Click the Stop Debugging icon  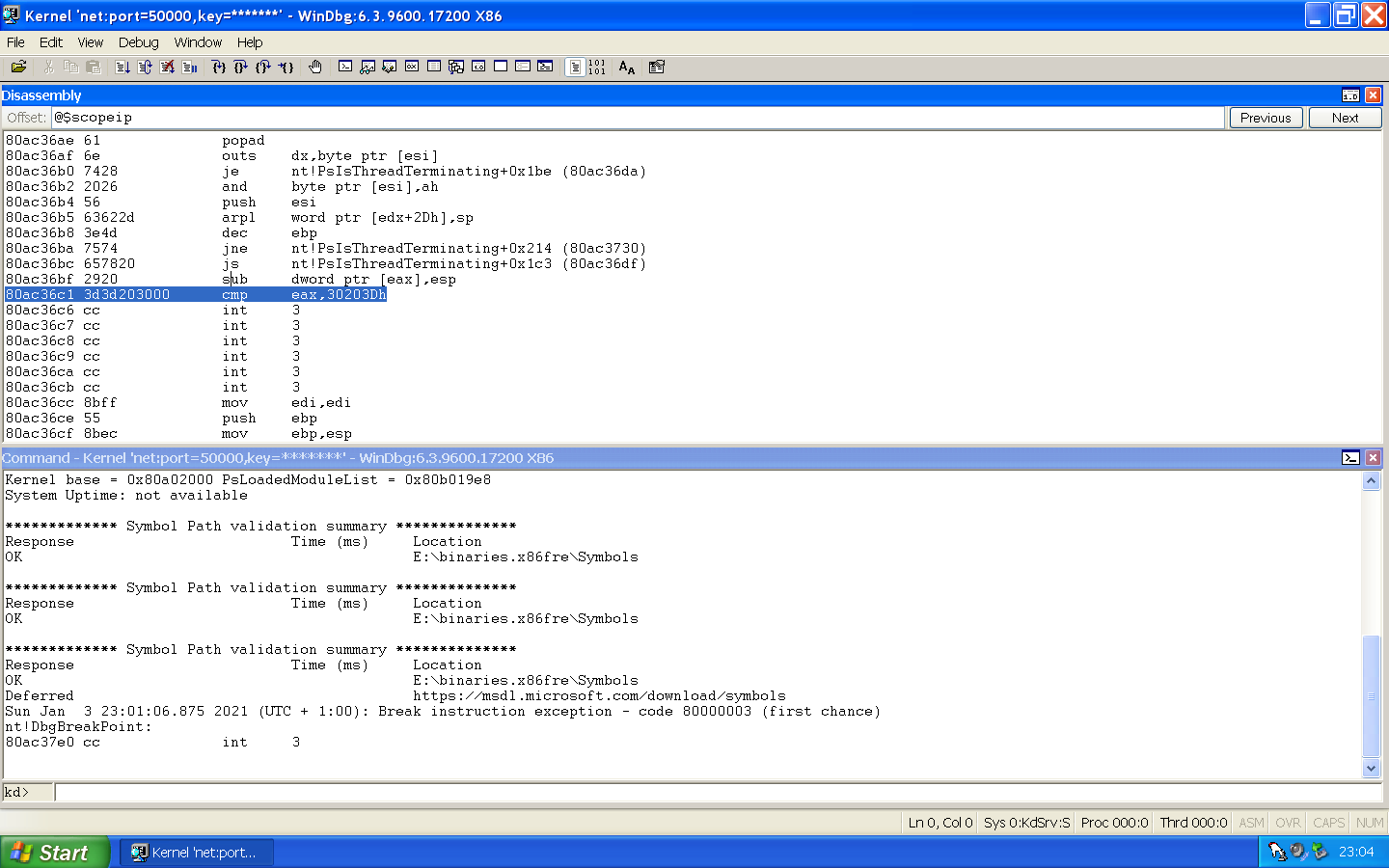[x=167, y=67]
